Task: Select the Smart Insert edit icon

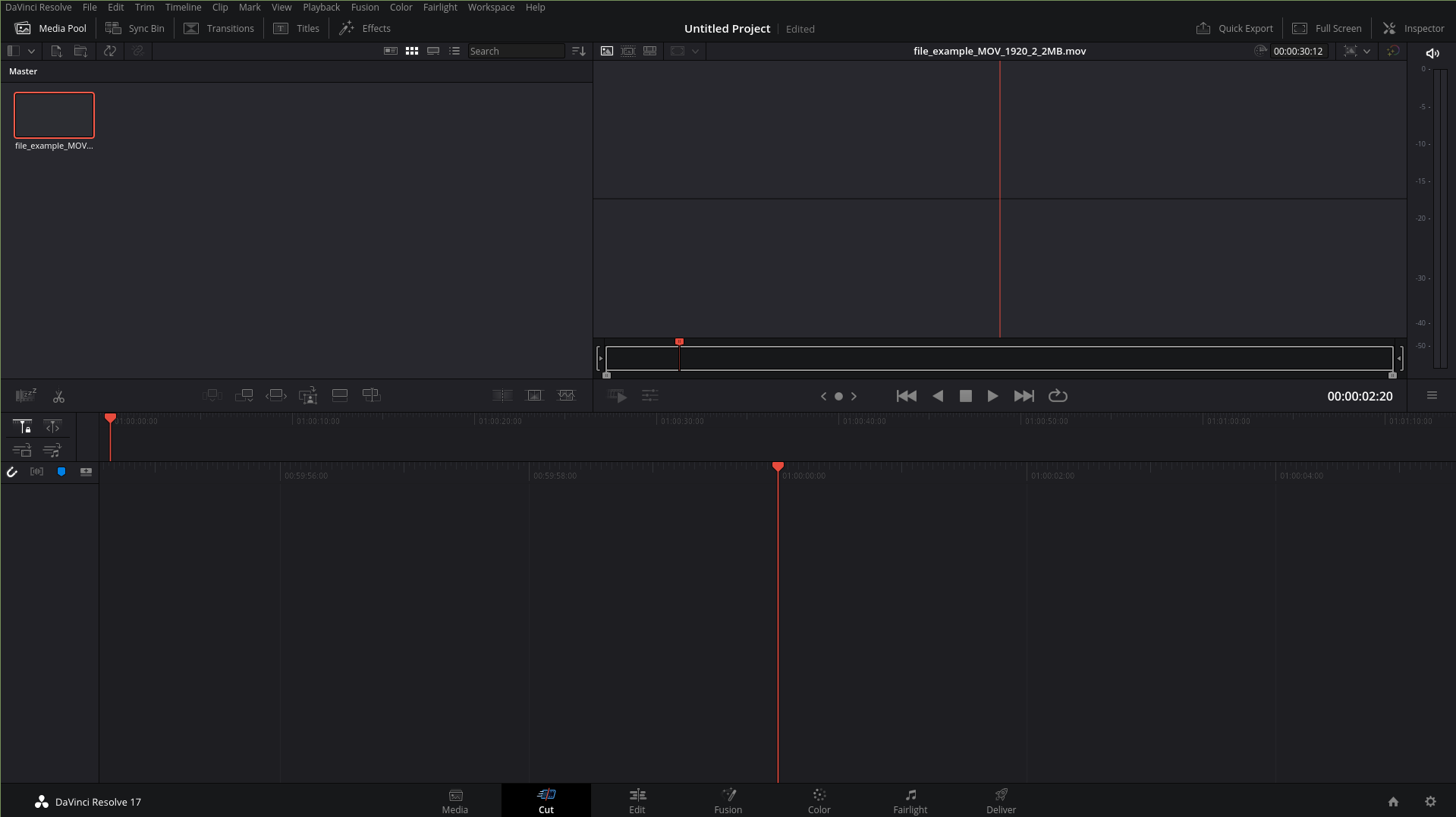Action: point(212,395)
